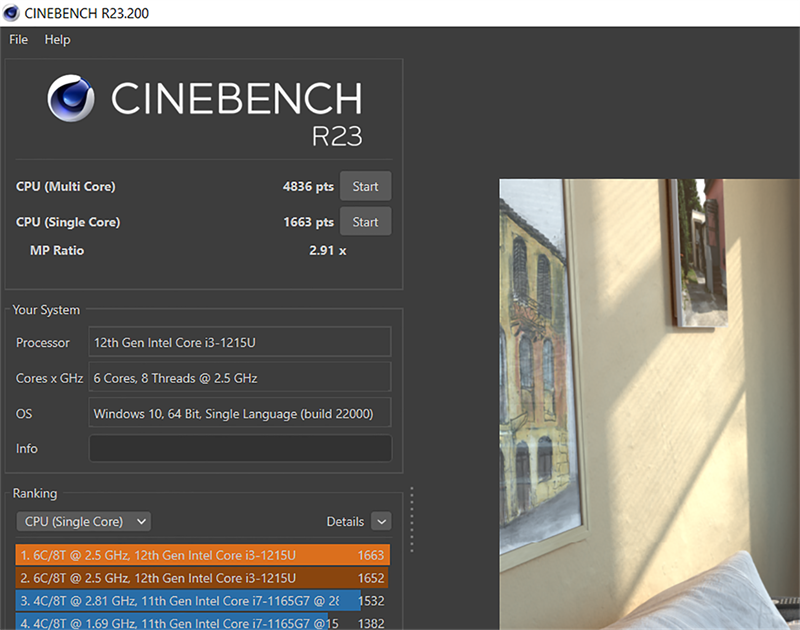Expand the Details chevron dropdown
The height and width of the screenshot is (630, 800).
click(381, 521)
